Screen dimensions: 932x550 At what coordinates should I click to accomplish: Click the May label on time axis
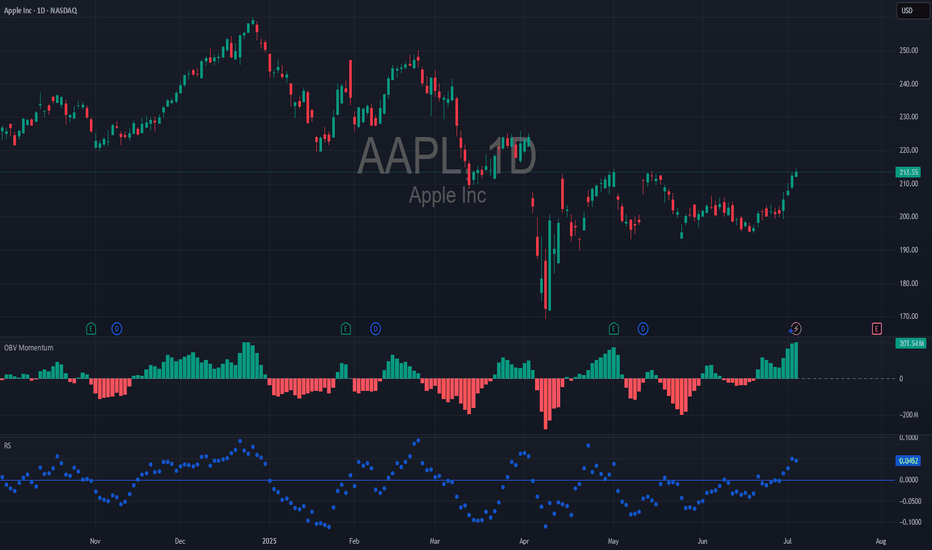pyautogui.click(x=613, y=542)
